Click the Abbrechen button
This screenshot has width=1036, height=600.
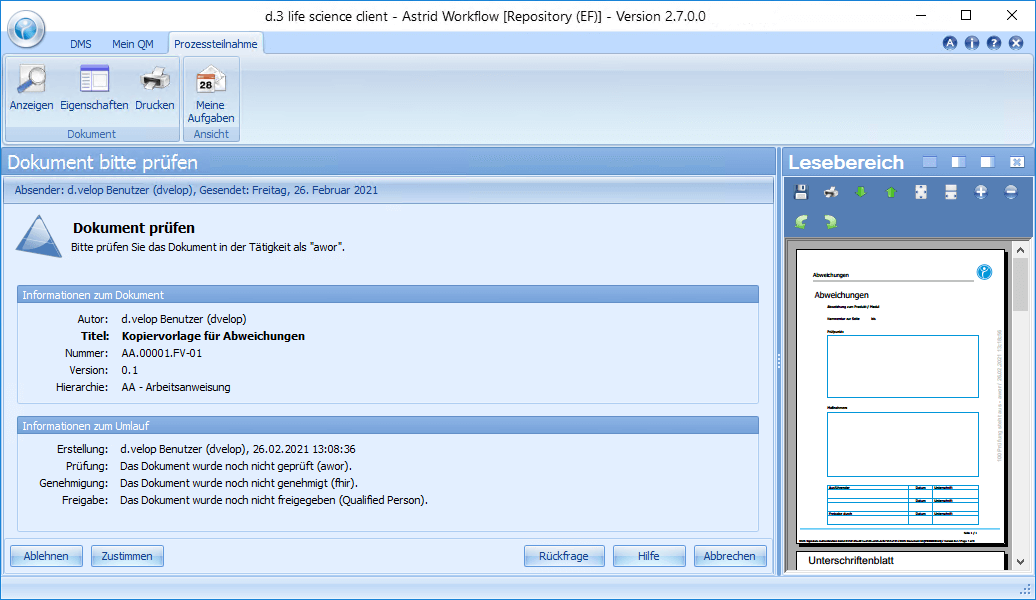point(730,556)
